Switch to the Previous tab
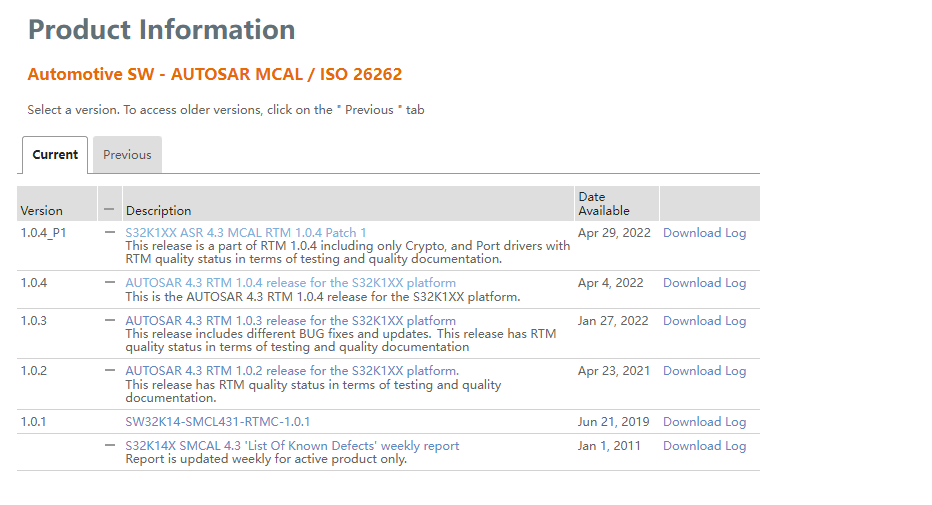932x505 pixels. coord(127,154)
